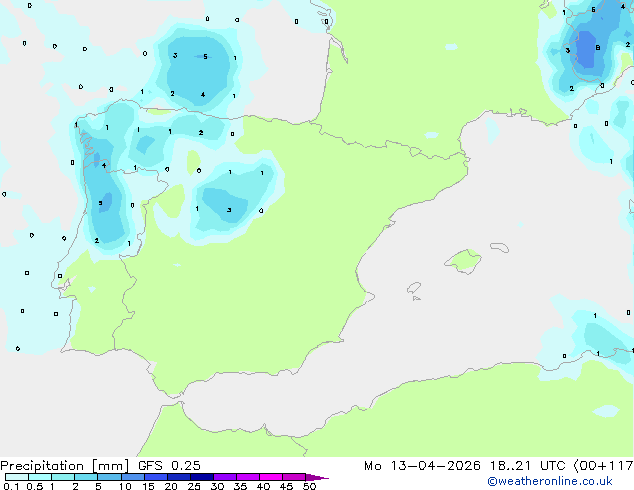Click the '35' legend scale value
Viewport: 634px width, 490px height.
click(x=240, y=486)
